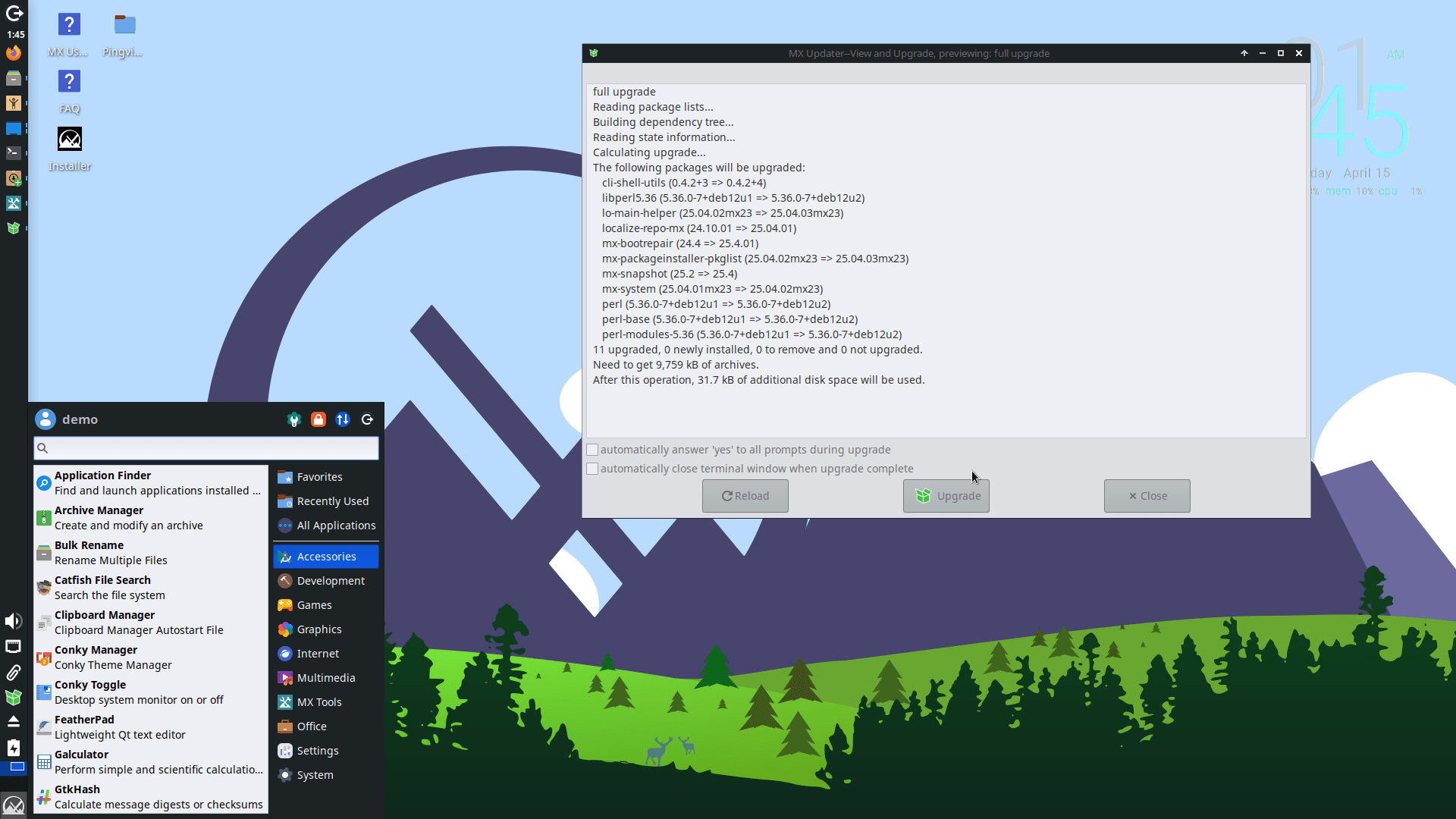Click the lock screen icon in the menu header
The width and height of the screenshot is (1456, 819).
(318, 419)
